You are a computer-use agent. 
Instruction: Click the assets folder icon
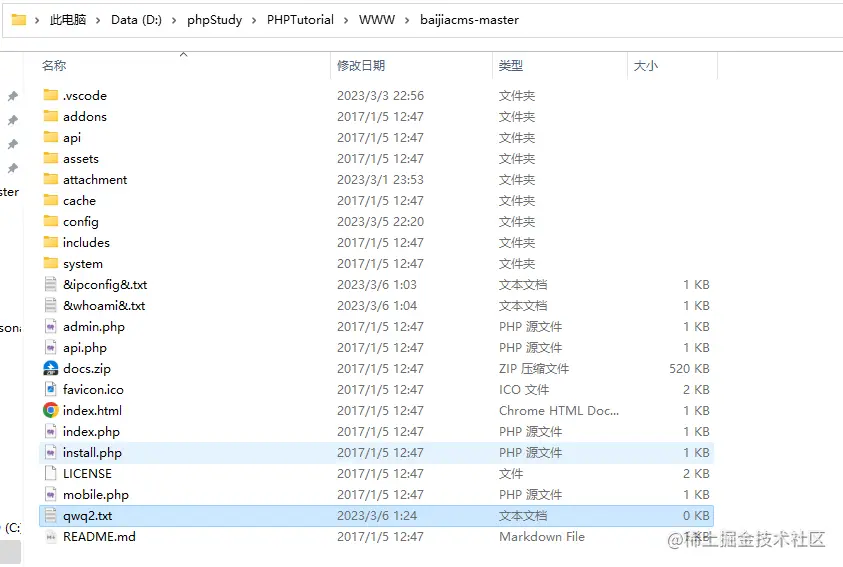(51, 158)
